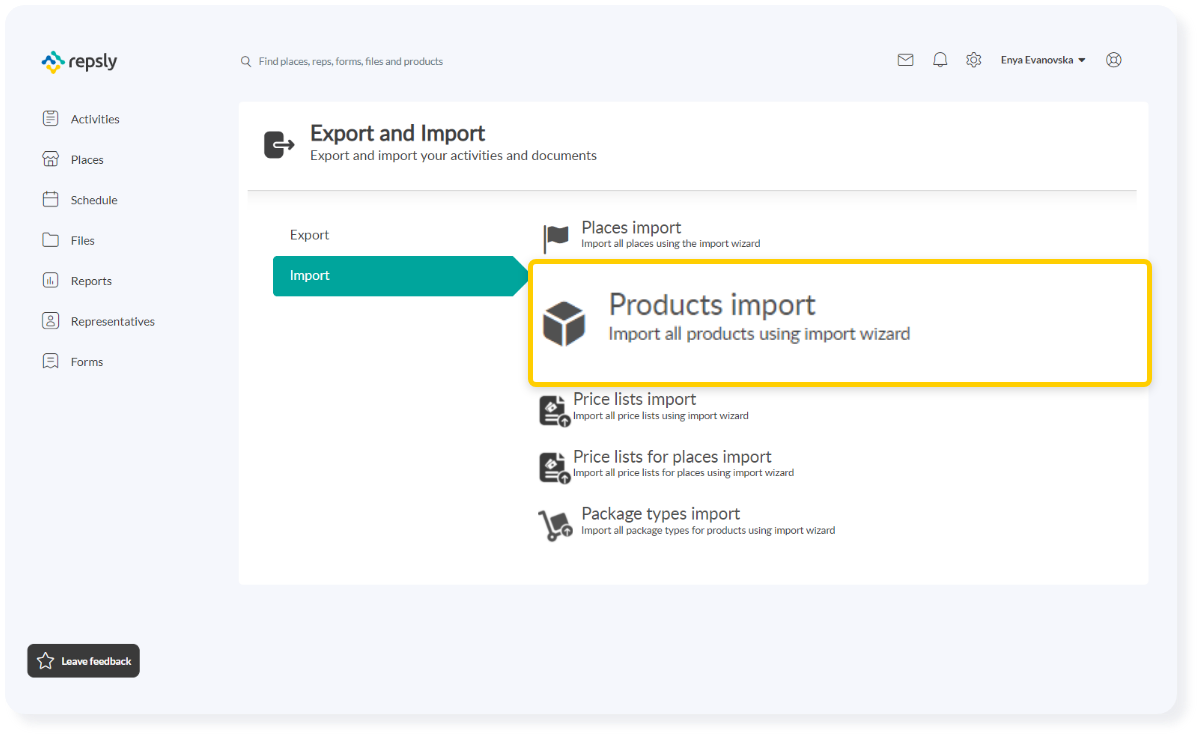The height and width of the screenshot is (739, 1202).
Task: Switch to the Export tab
Action: pos(310,235)
